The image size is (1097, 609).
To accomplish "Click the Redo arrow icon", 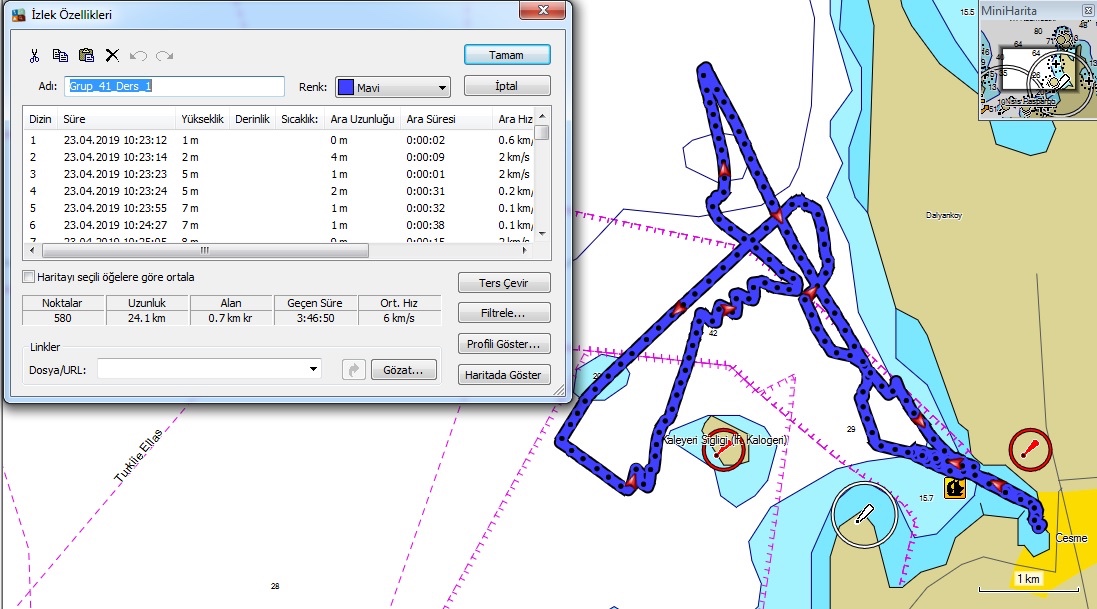I will pyautogui.click(x=164, y=55).
